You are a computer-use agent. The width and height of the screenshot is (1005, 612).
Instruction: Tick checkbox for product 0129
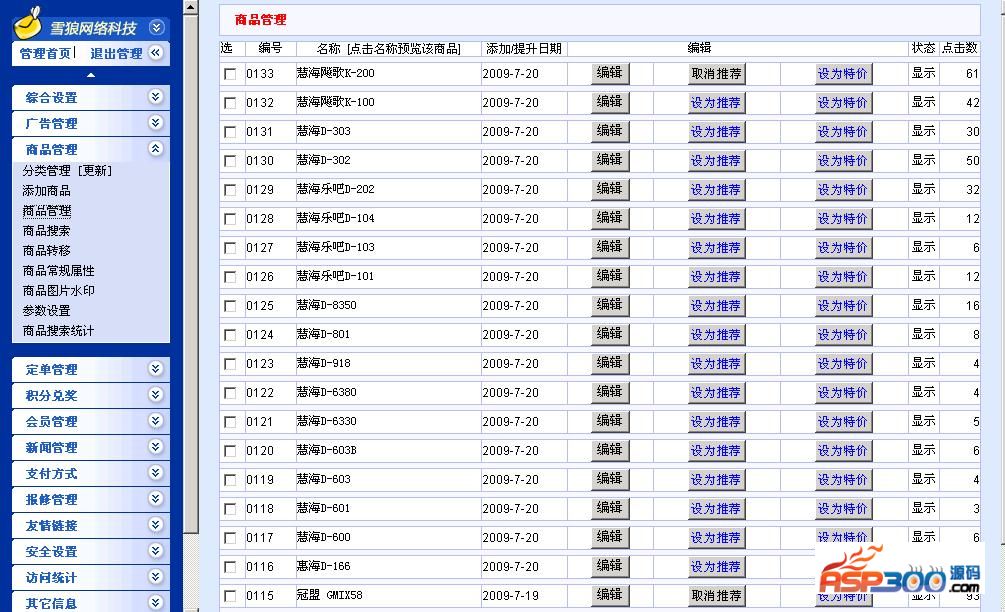(x=230, y=190)
